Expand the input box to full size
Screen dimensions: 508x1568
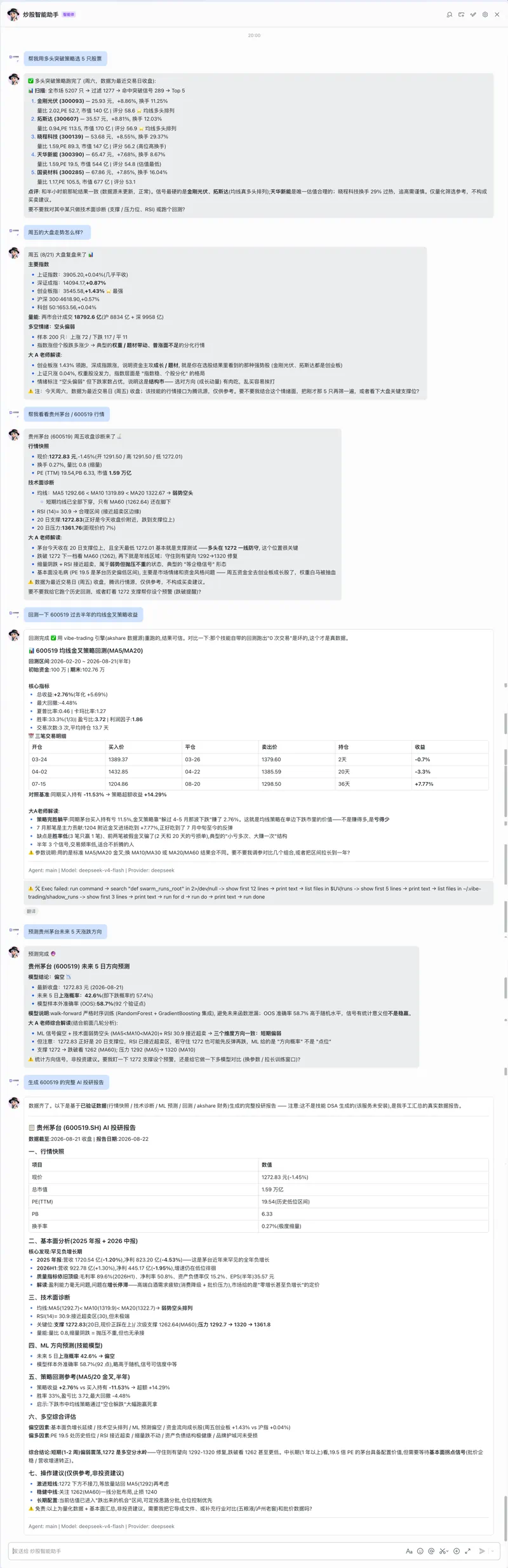[468, 1551]
